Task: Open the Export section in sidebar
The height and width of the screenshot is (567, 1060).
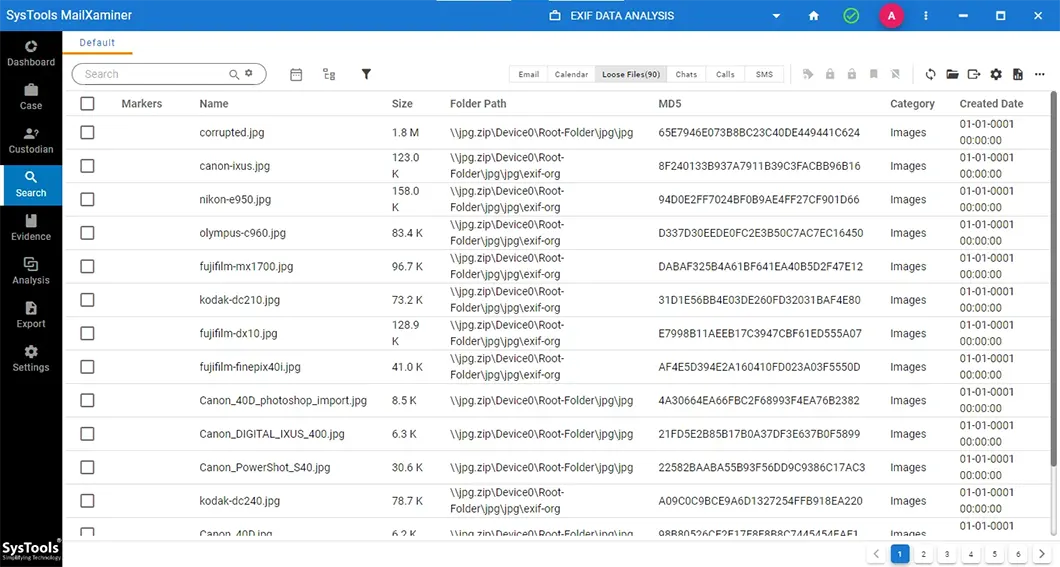Action: click(30, 315)
